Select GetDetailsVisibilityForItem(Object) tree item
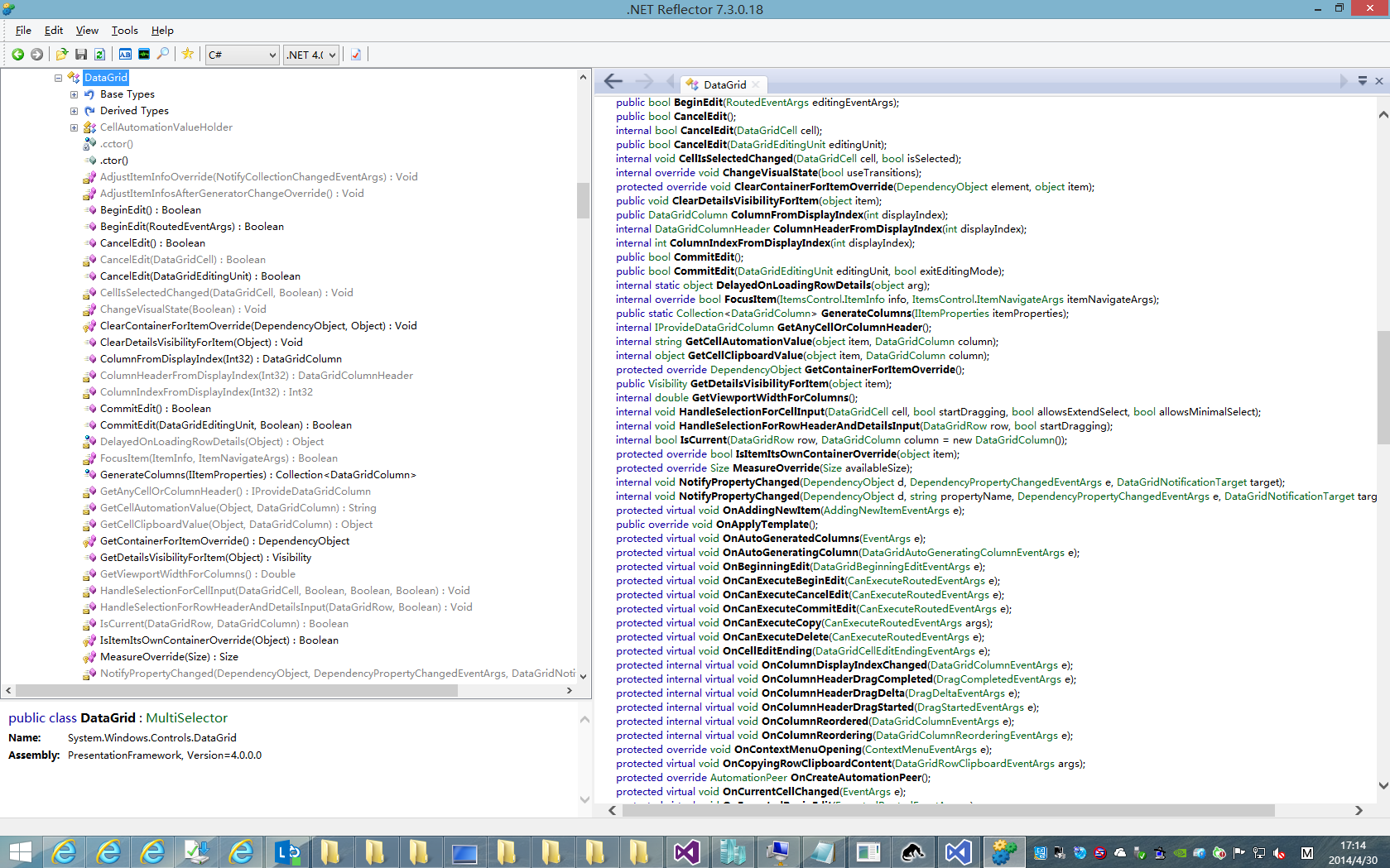 pyautogui.click(x=205, y=558)
